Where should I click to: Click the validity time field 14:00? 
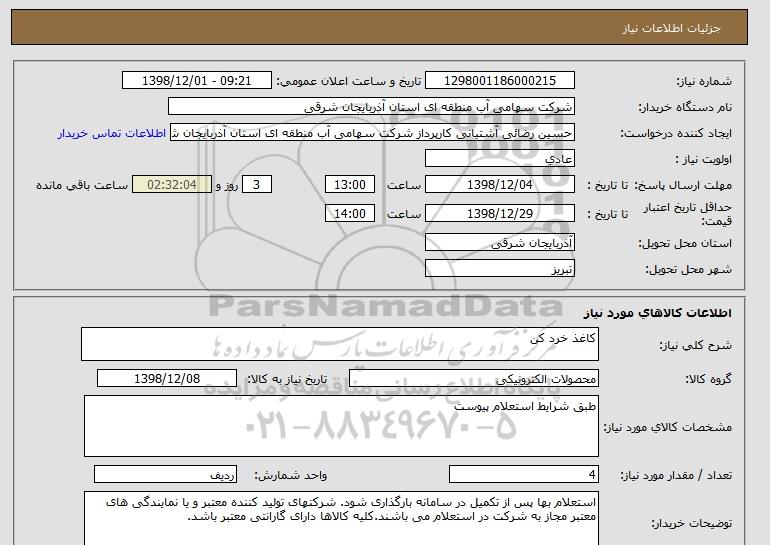coord(350,214)
